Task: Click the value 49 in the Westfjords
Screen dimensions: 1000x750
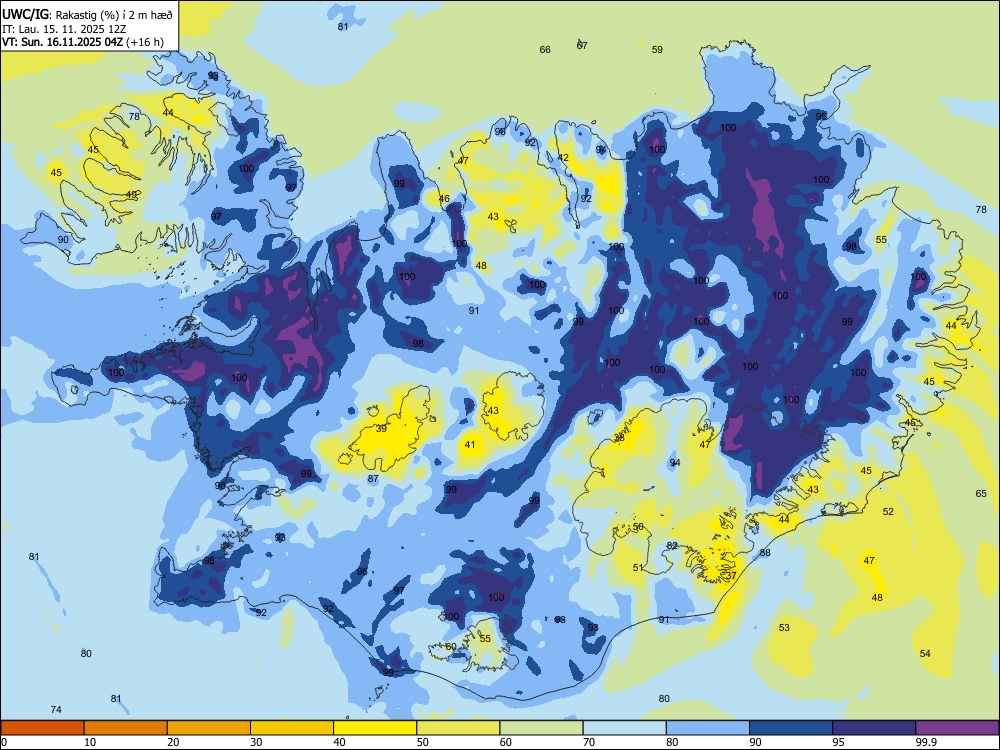Action: [131, 195]
